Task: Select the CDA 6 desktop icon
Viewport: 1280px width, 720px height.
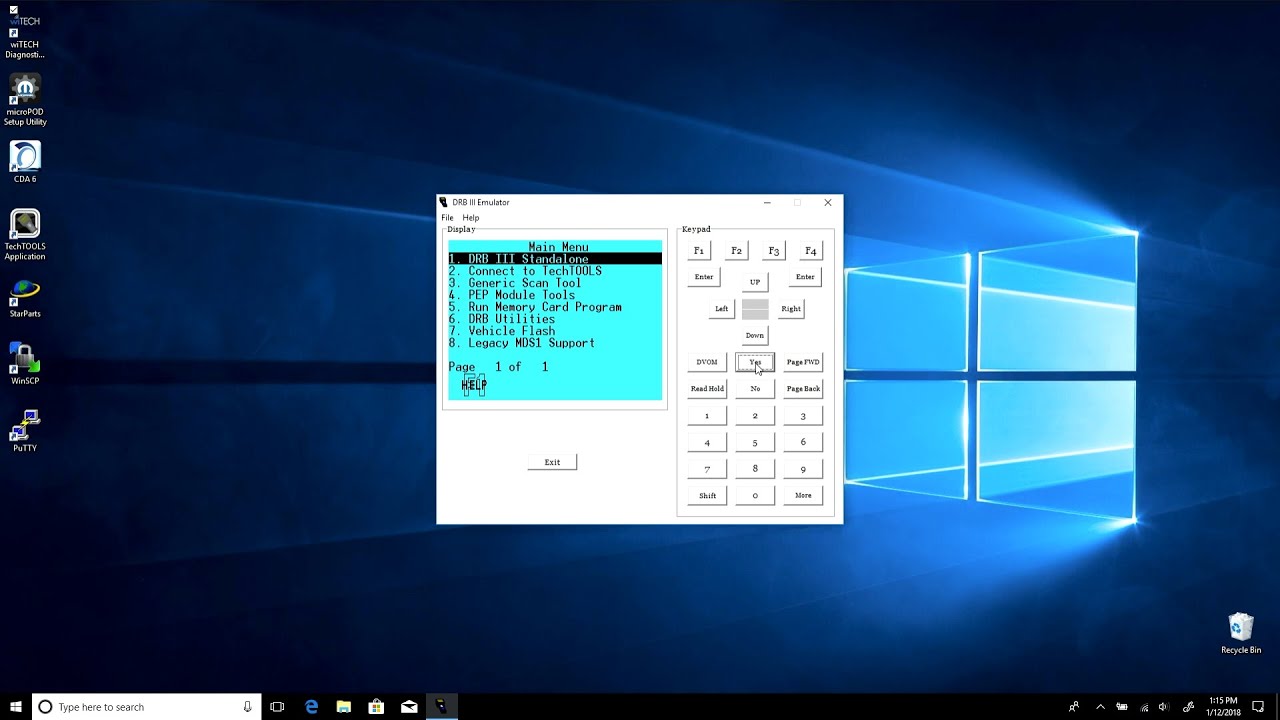Action: [25, 162]
